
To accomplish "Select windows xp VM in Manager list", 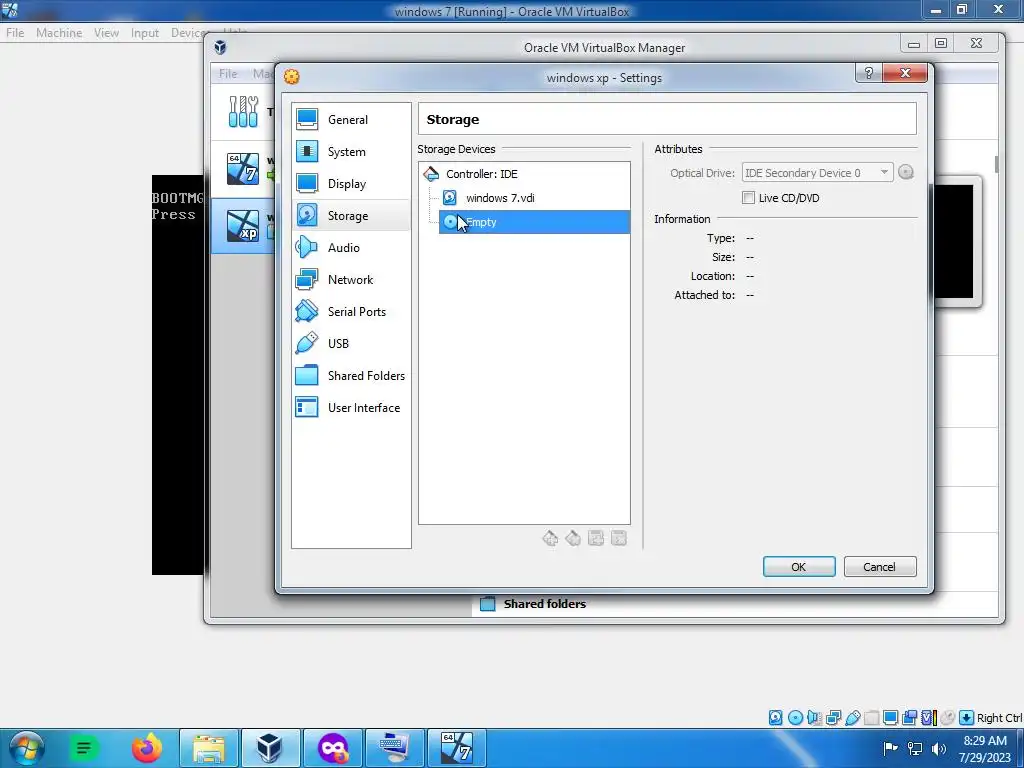I will [x=243, y=226].
